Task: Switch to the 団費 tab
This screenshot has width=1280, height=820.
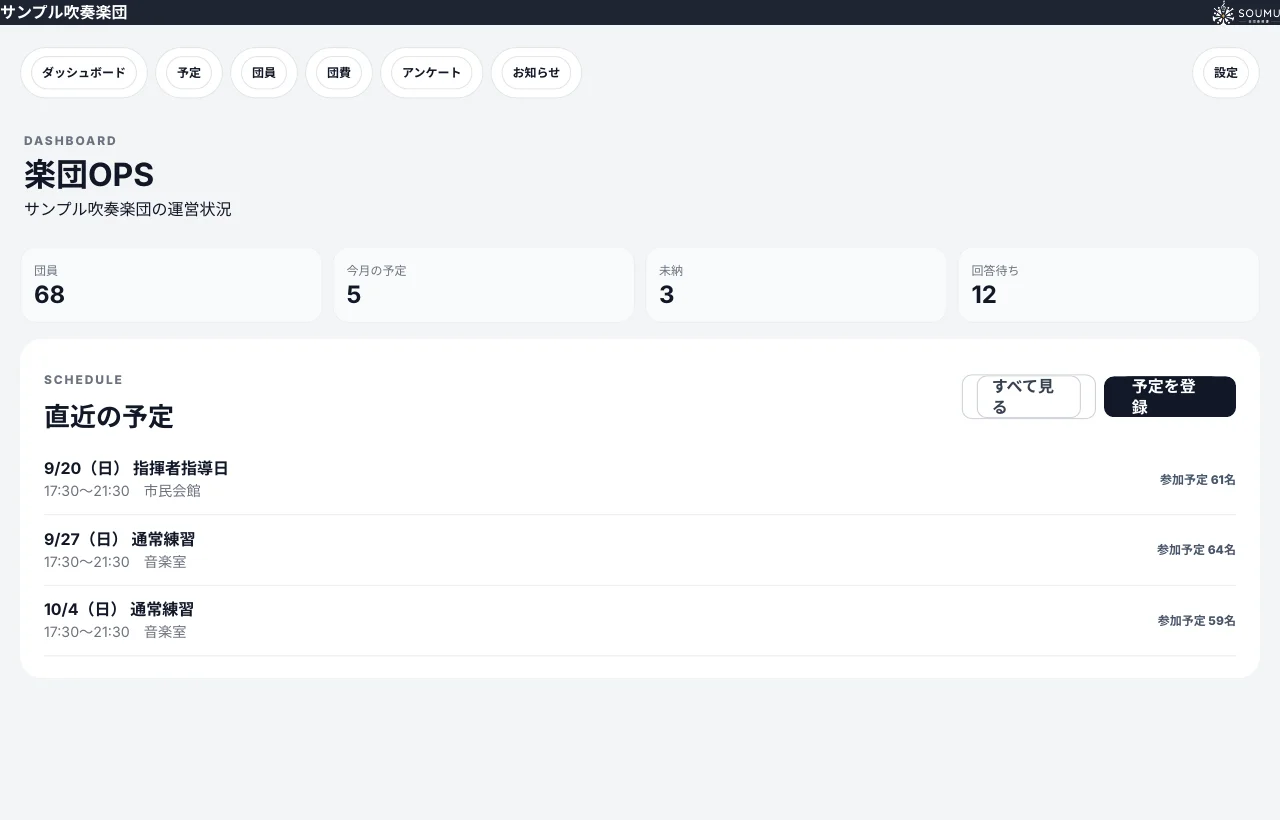Action: tap(339, 73)
